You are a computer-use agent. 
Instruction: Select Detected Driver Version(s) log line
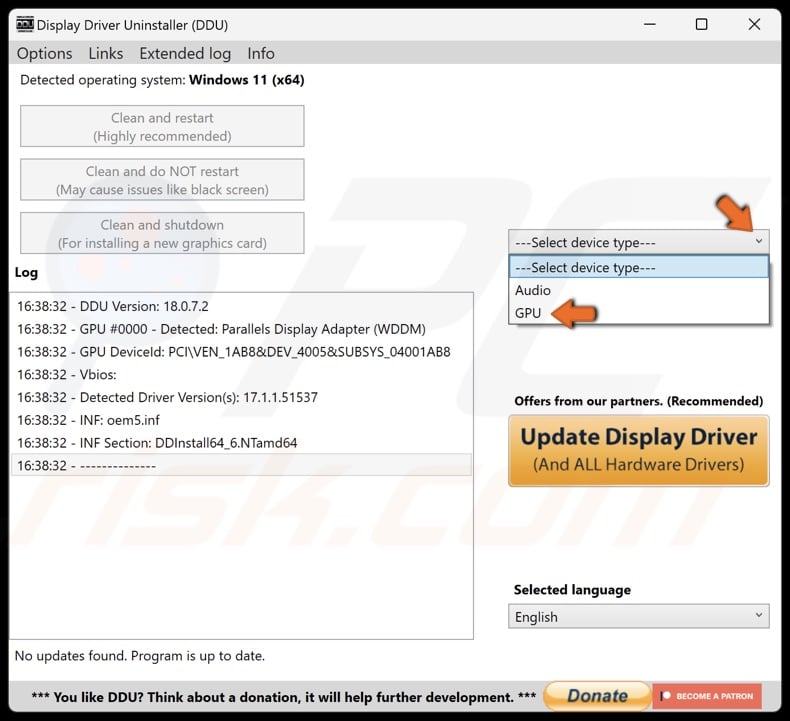[241, 397]
